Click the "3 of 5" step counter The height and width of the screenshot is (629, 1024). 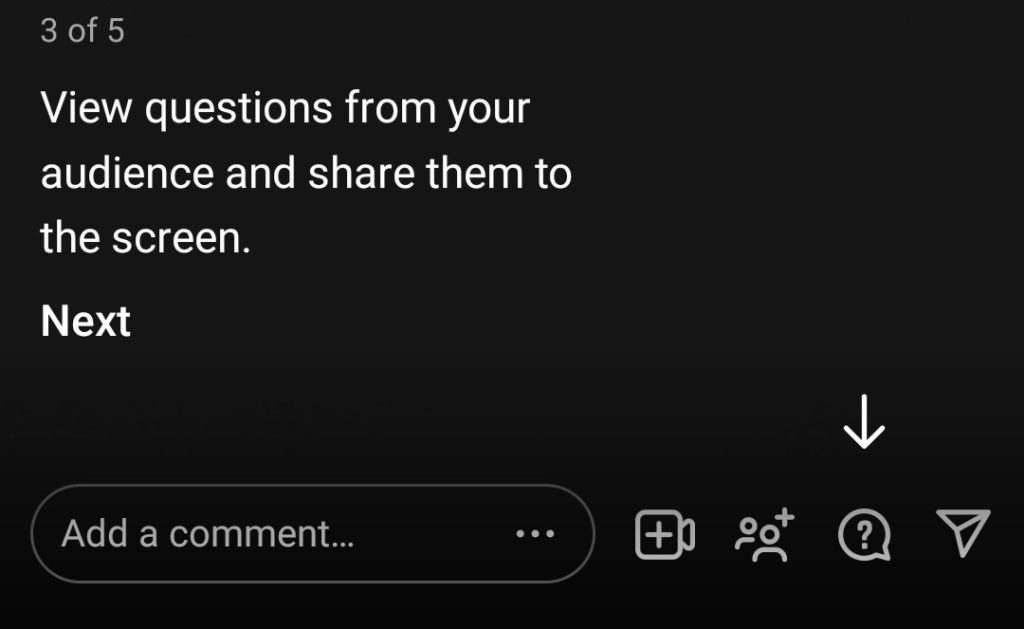(82, 30)
